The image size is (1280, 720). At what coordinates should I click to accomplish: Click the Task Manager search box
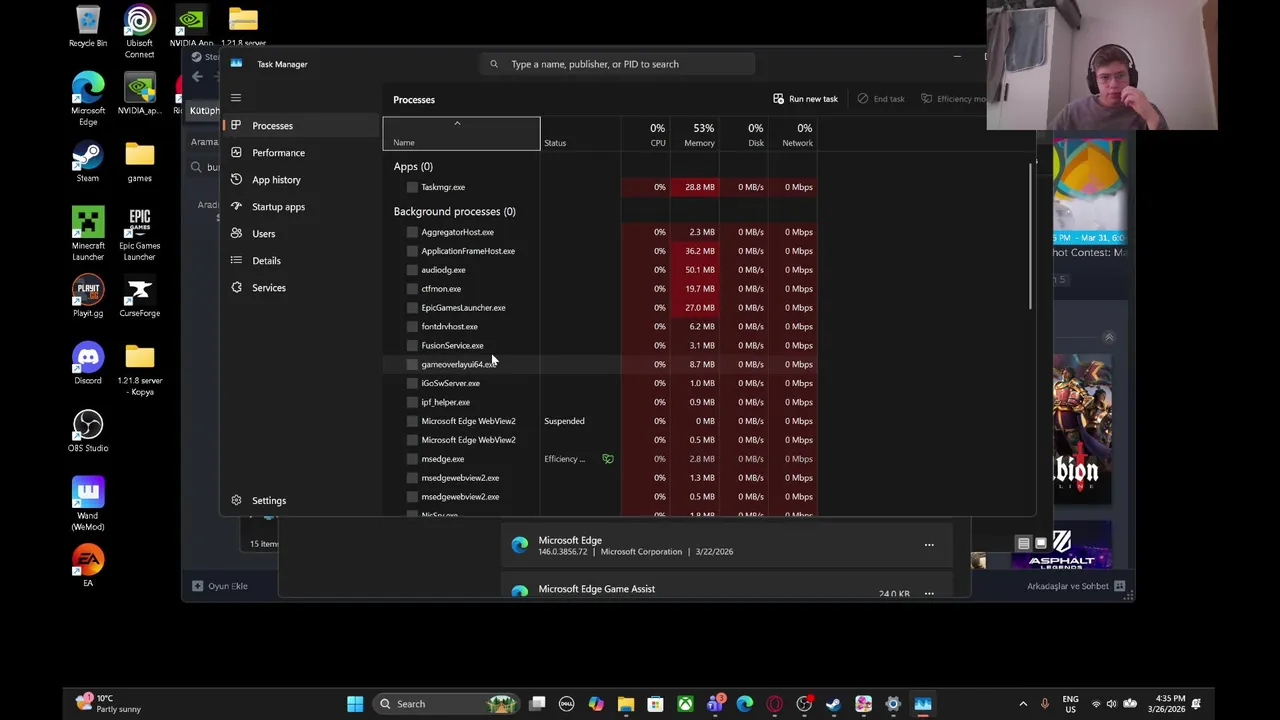(x=618, y=64)
